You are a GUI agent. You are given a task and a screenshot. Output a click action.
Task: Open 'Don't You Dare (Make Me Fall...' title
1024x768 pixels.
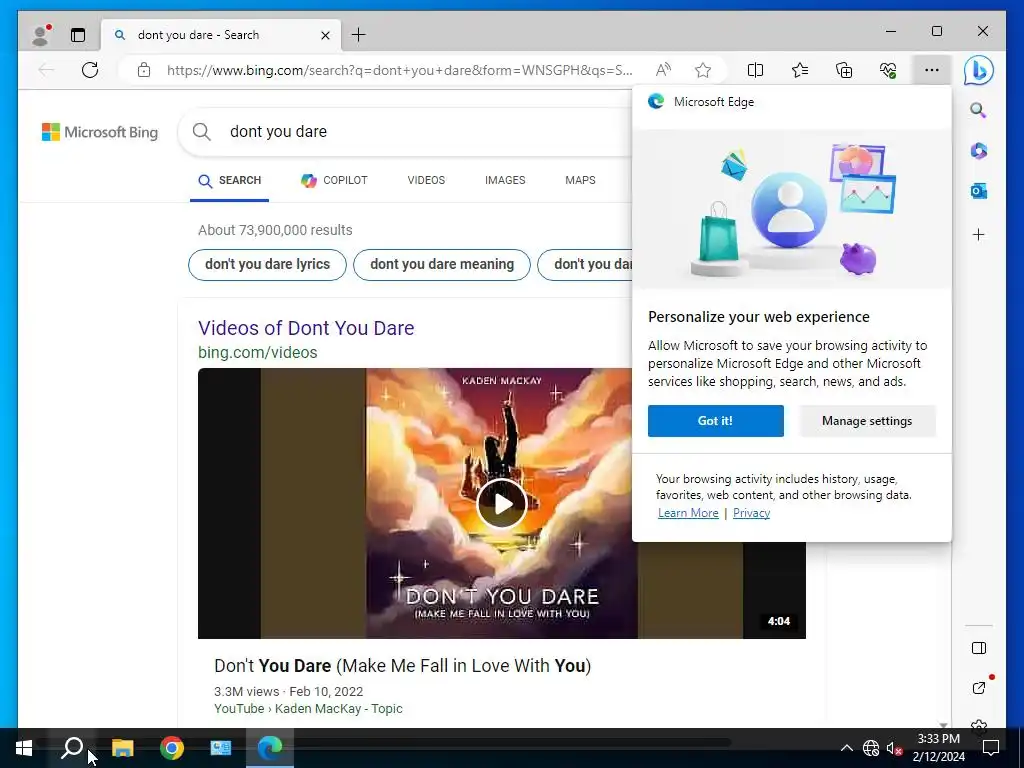pyautogui.click(x=402, y=666)
